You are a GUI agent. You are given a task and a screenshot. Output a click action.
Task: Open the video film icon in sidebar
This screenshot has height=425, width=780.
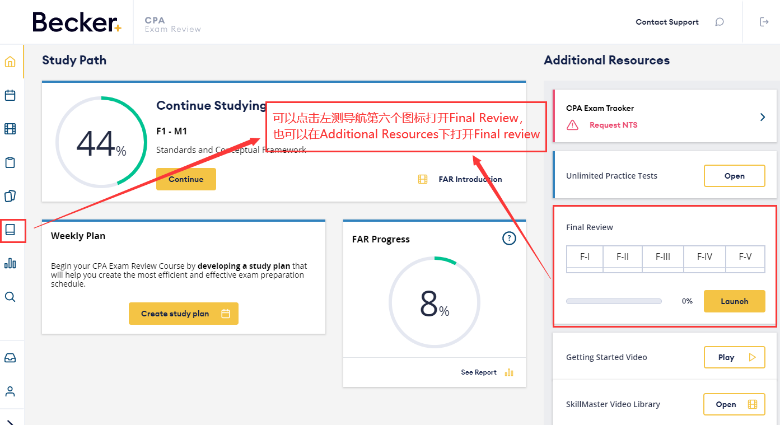pos(11,129)
